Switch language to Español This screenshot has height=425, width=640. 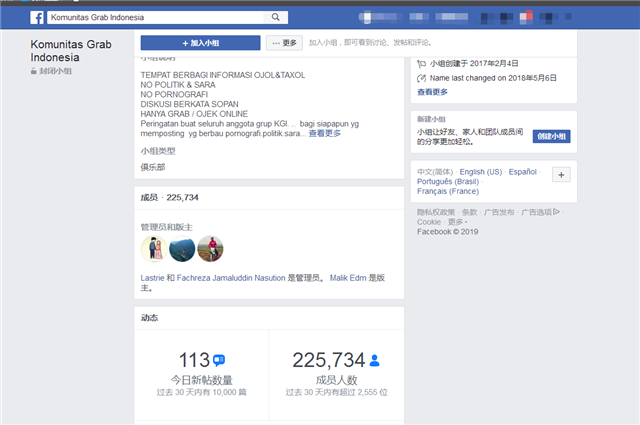click(x=522, y=172)
